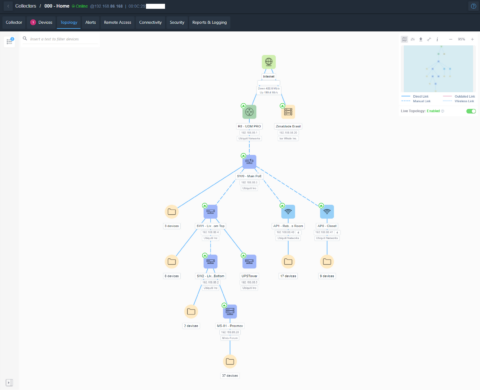This screenshot has width=480, height=390.
Task: Click the UDM PRO label
Action: tap(249, 126)
